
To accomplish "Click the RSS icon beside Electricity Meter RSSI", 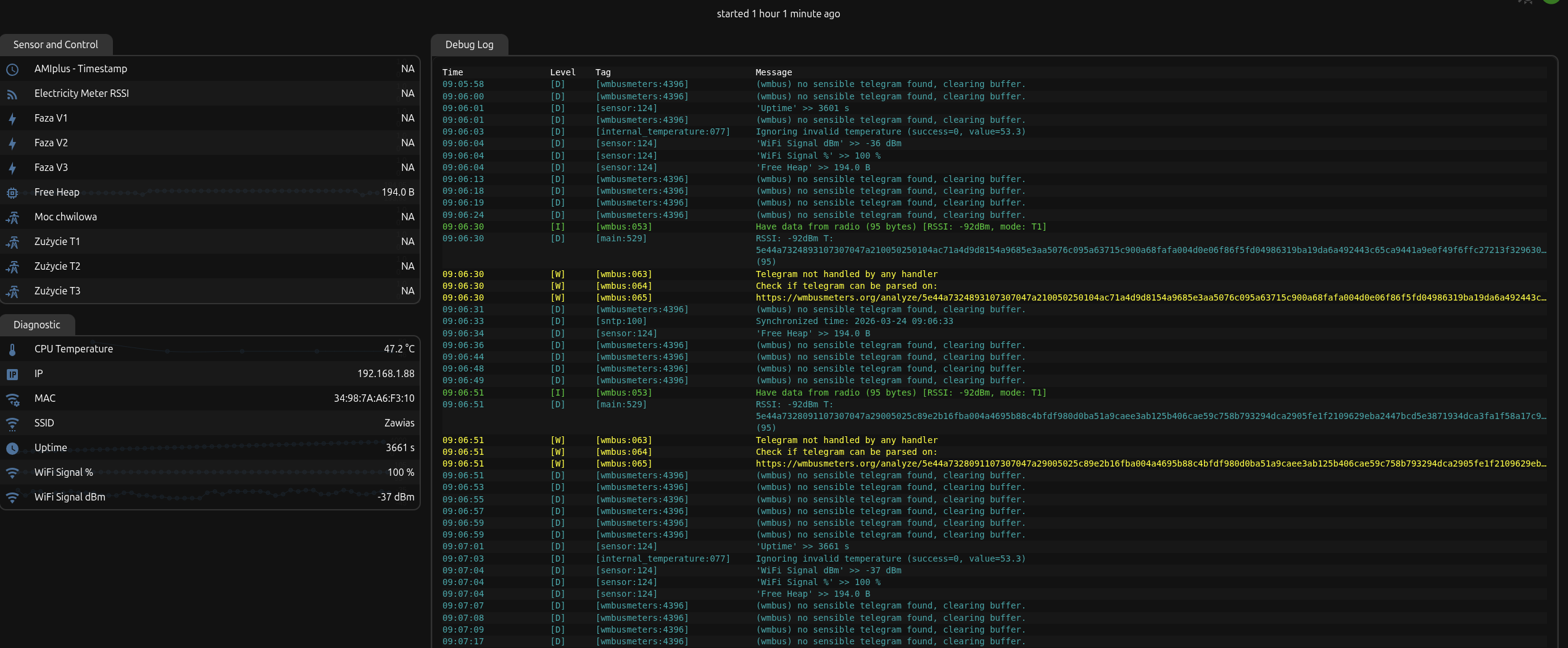I will [x=12, y=94].
